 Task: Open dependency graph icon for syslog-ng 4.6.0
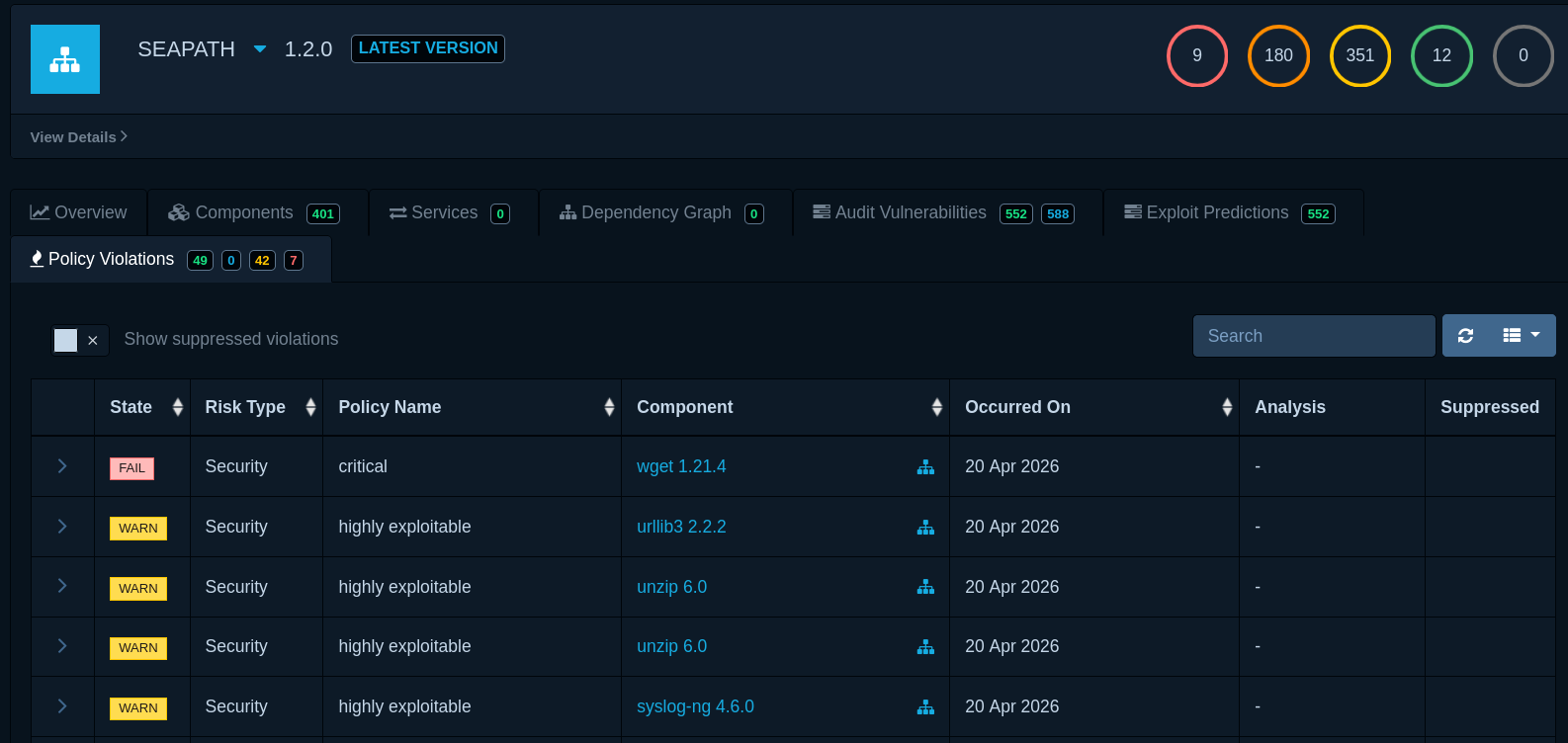coord(925,707)
